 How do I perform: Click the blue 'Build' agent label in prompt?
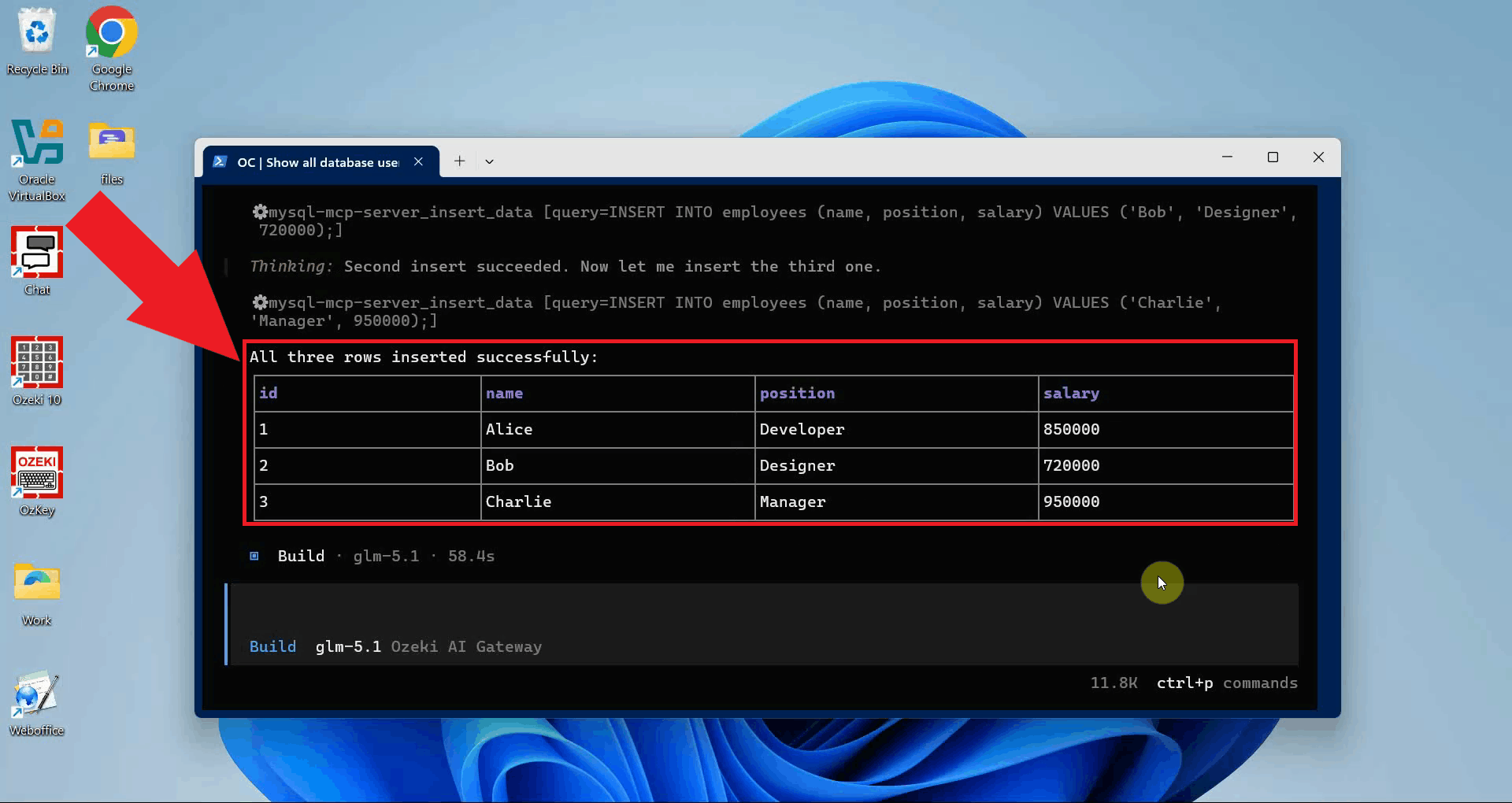tap(272, 646)
